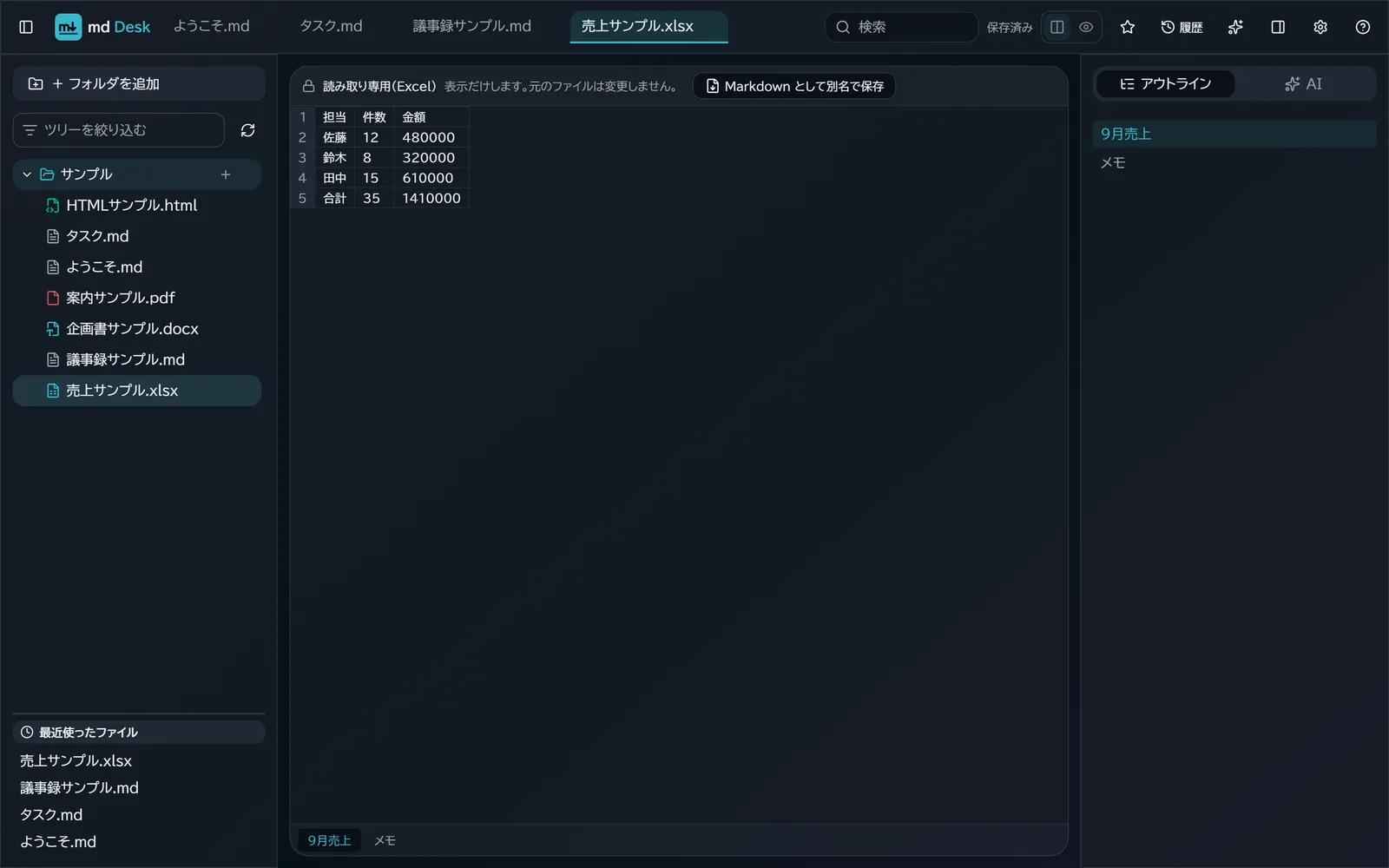The width and height of the screenshot is (1389, 868).
Task: Collapse the サンプル folder chevron
Action: tap(27, 174)
